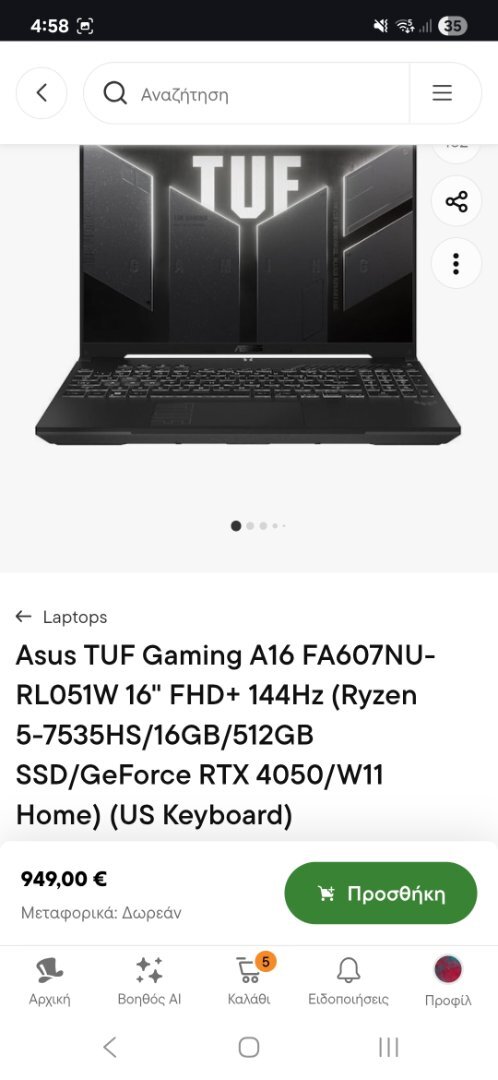Open Android recent apps button
This screenshot has width=498, height=1080.
(388, 1048)
